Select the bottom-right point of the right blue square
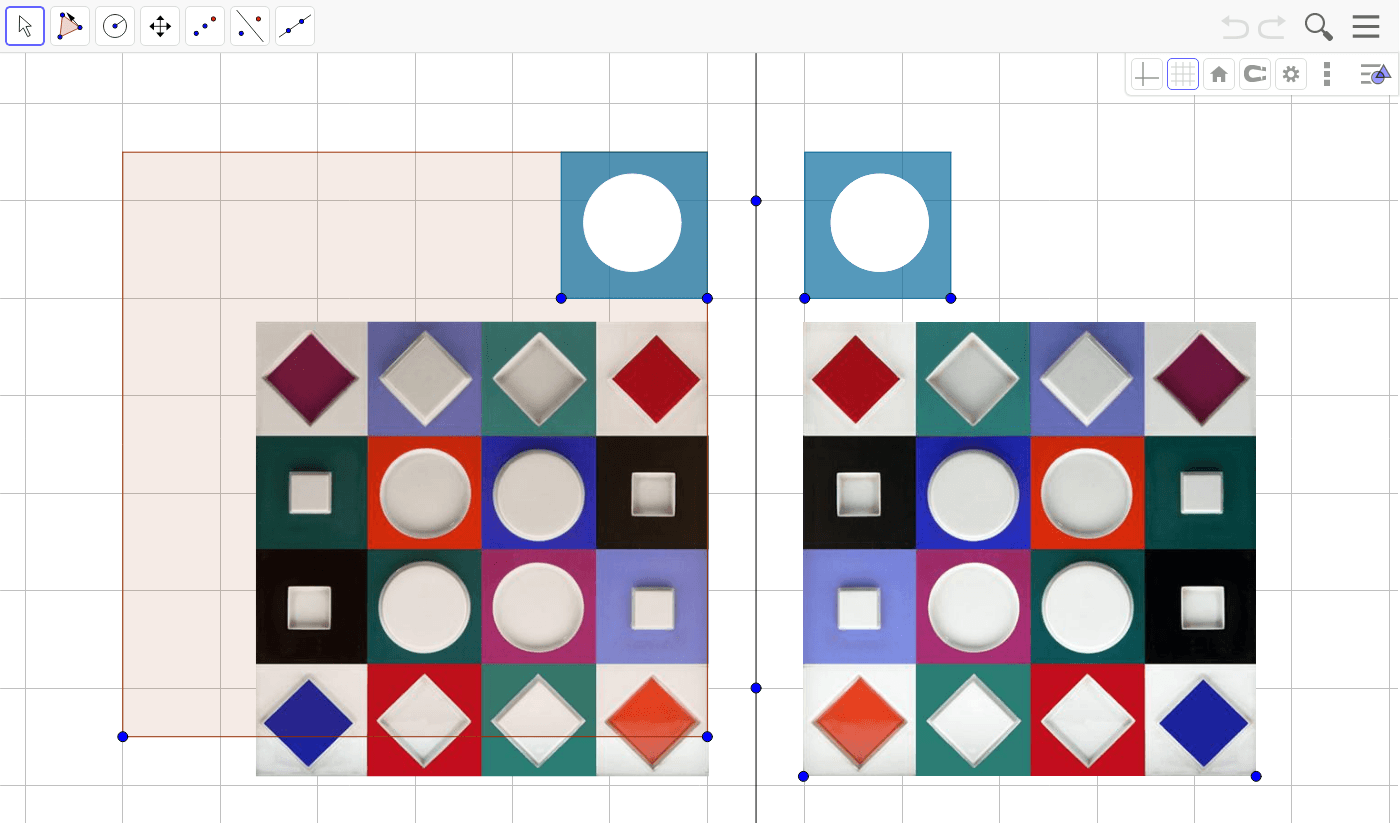This screenshot has width=1400, height=825. (x=951, y=298)
